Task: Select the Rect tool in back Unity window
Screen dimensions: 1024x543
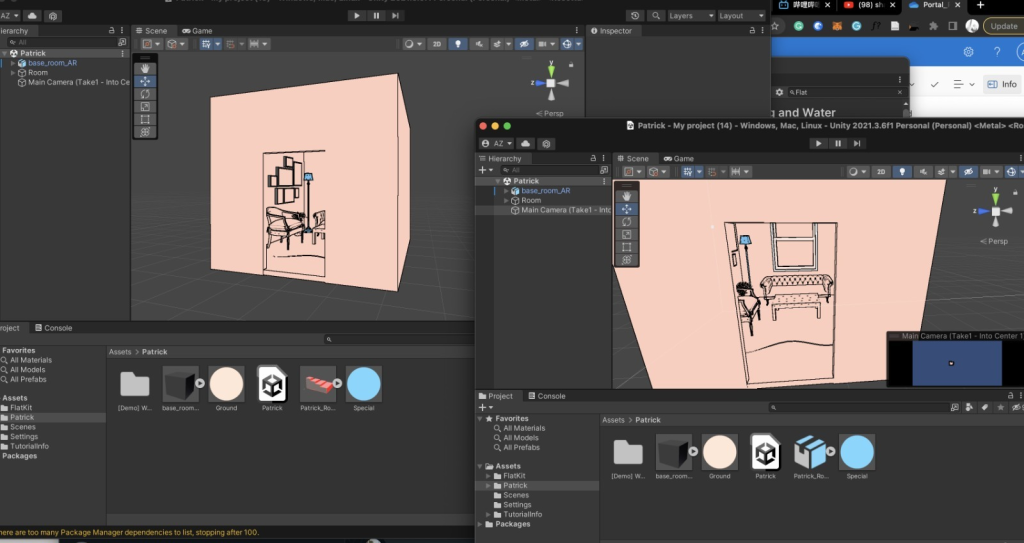Action: click(x=145, y=120)
